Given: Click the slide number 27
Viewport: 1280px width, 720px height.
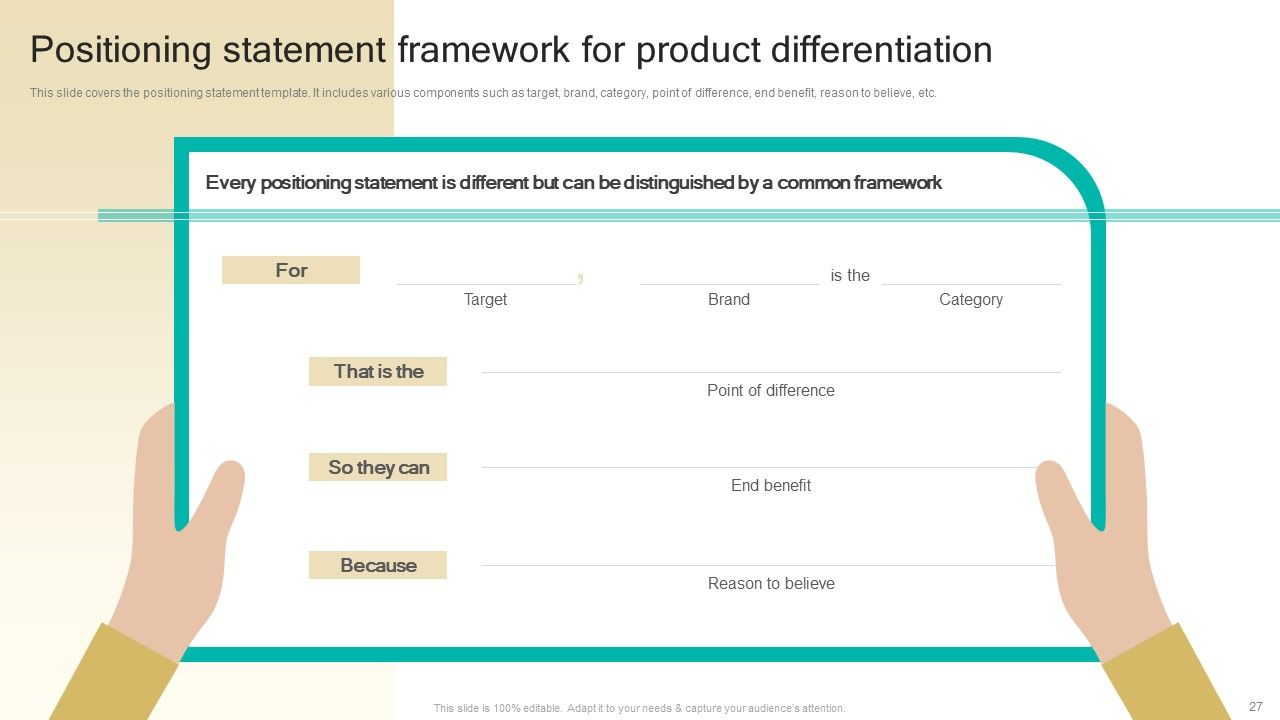Looking at the screenshot, I should [1256, 706].
